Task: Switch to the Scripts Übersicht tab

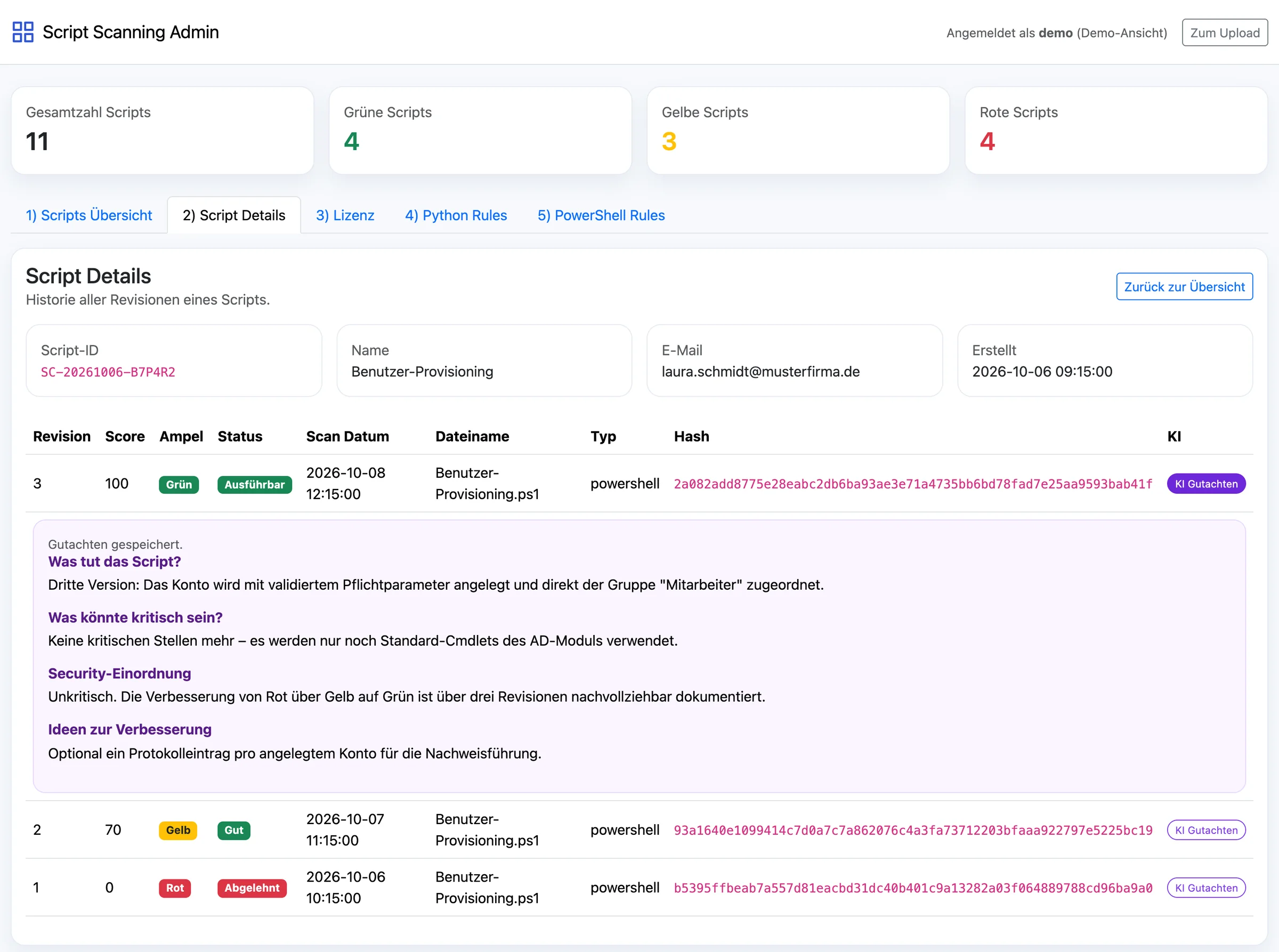Action: click(89, 215)
